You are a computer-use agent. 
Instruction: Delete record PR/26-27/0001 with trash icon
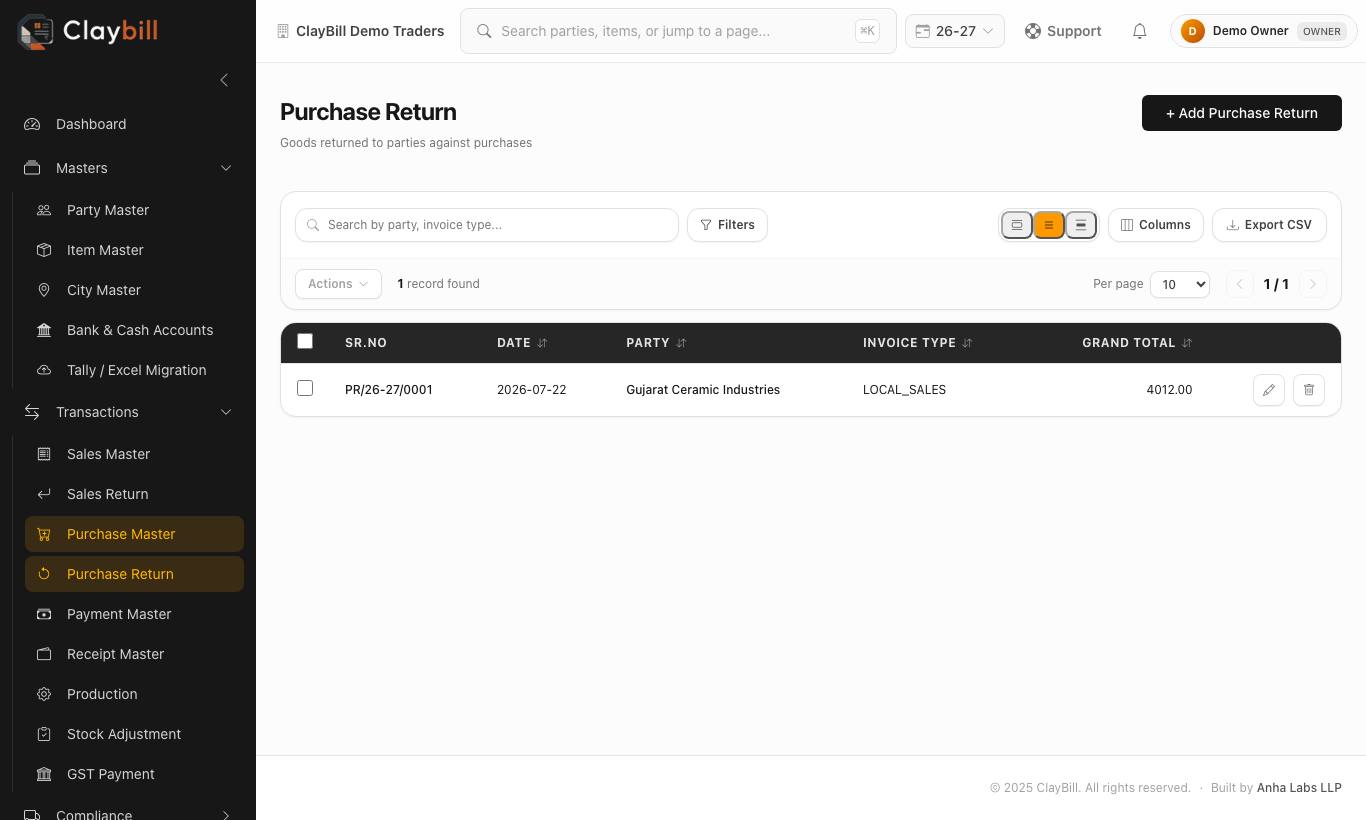[1309, 390]
